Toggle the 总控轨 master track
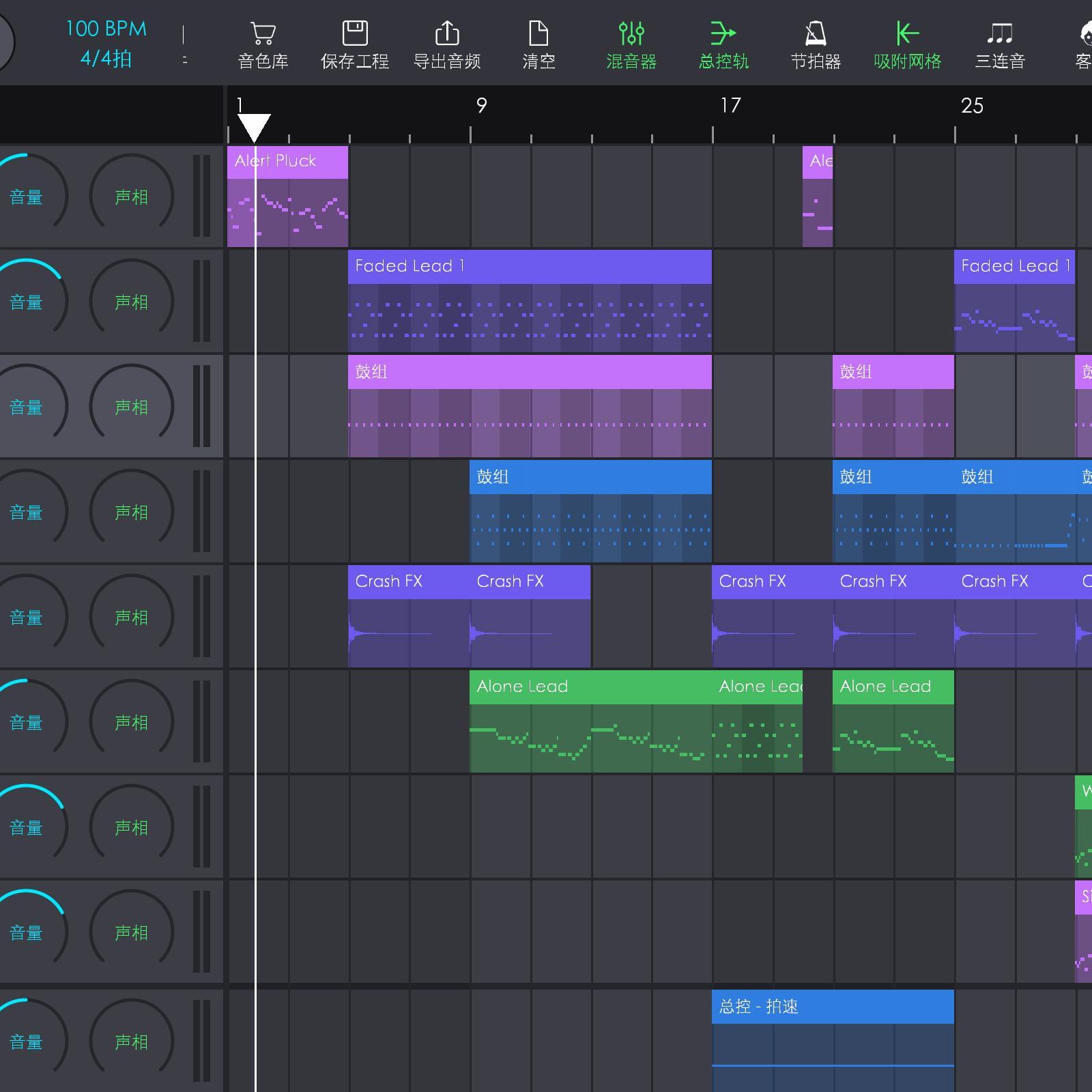Screen dimensions: 1092x1092 click(723, 34)
